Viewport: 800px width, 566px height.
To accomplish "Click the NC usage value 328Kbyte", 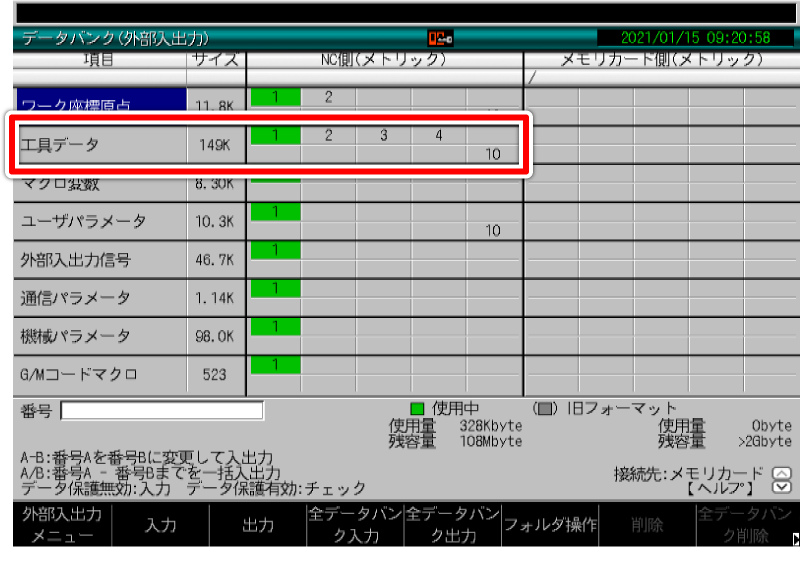I will point(491,426).
